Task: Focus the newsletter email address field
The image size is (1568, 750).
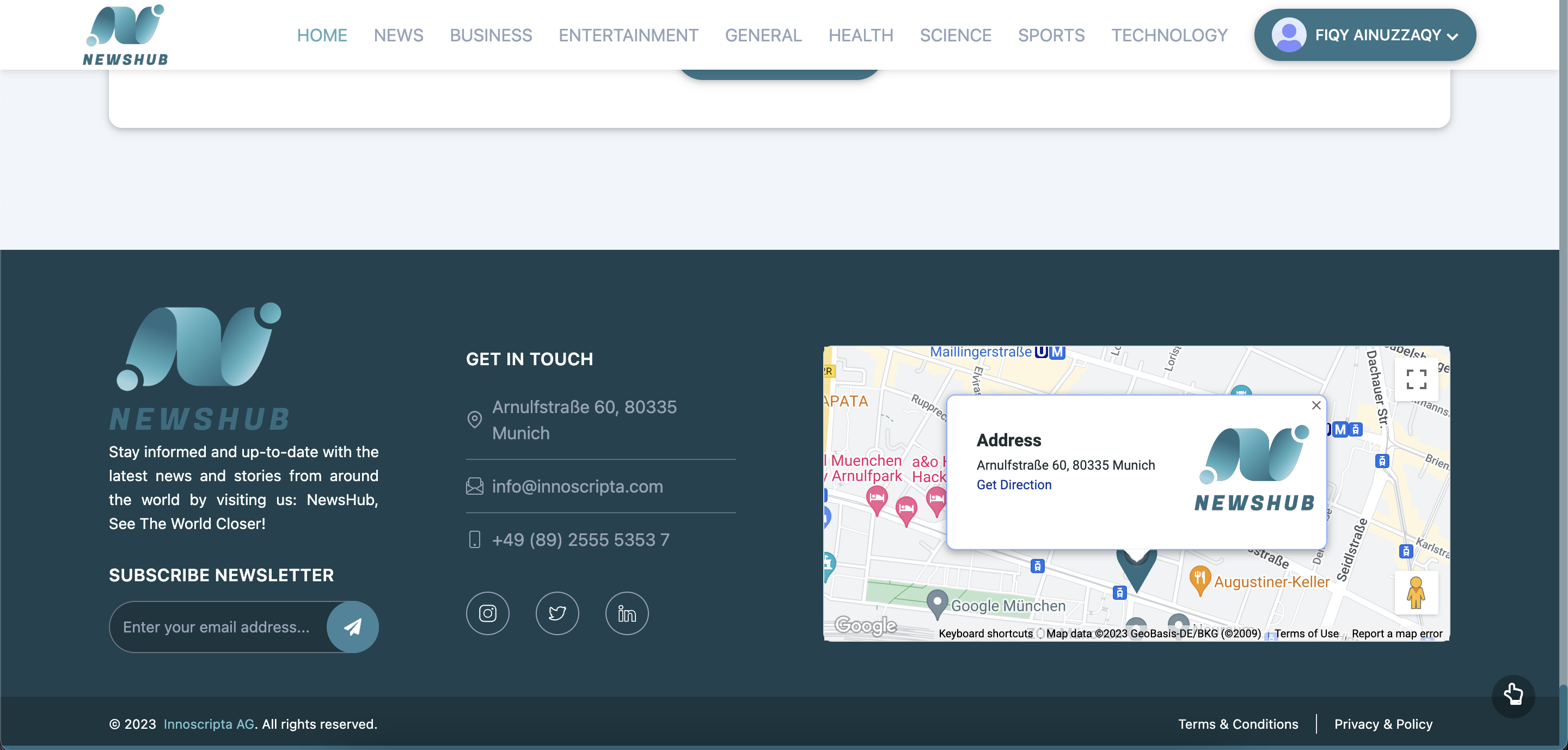Action: pos(218,626)
